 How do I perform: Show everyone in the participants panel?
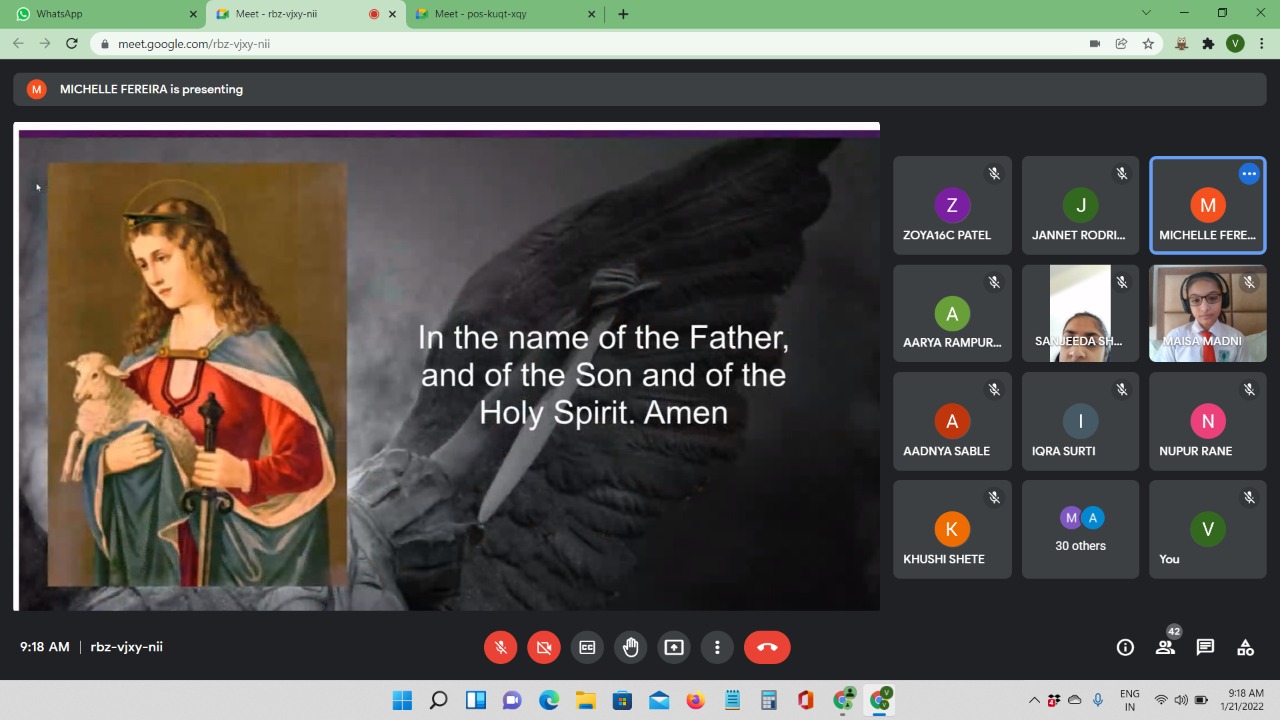1165,647
